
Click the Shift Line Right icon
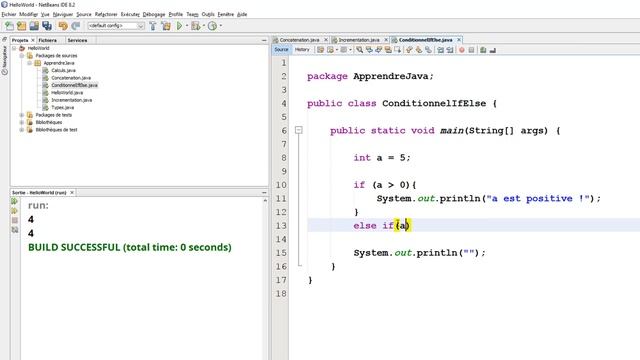coord(450,50)
